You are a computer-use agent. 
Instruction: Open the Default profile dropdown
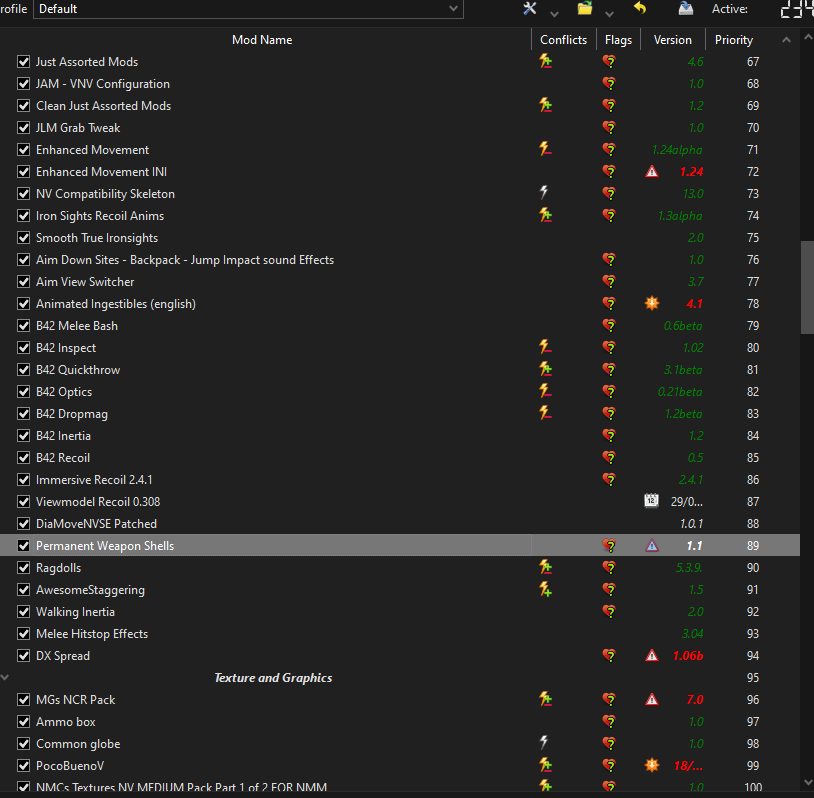click(x=248, y=9)
